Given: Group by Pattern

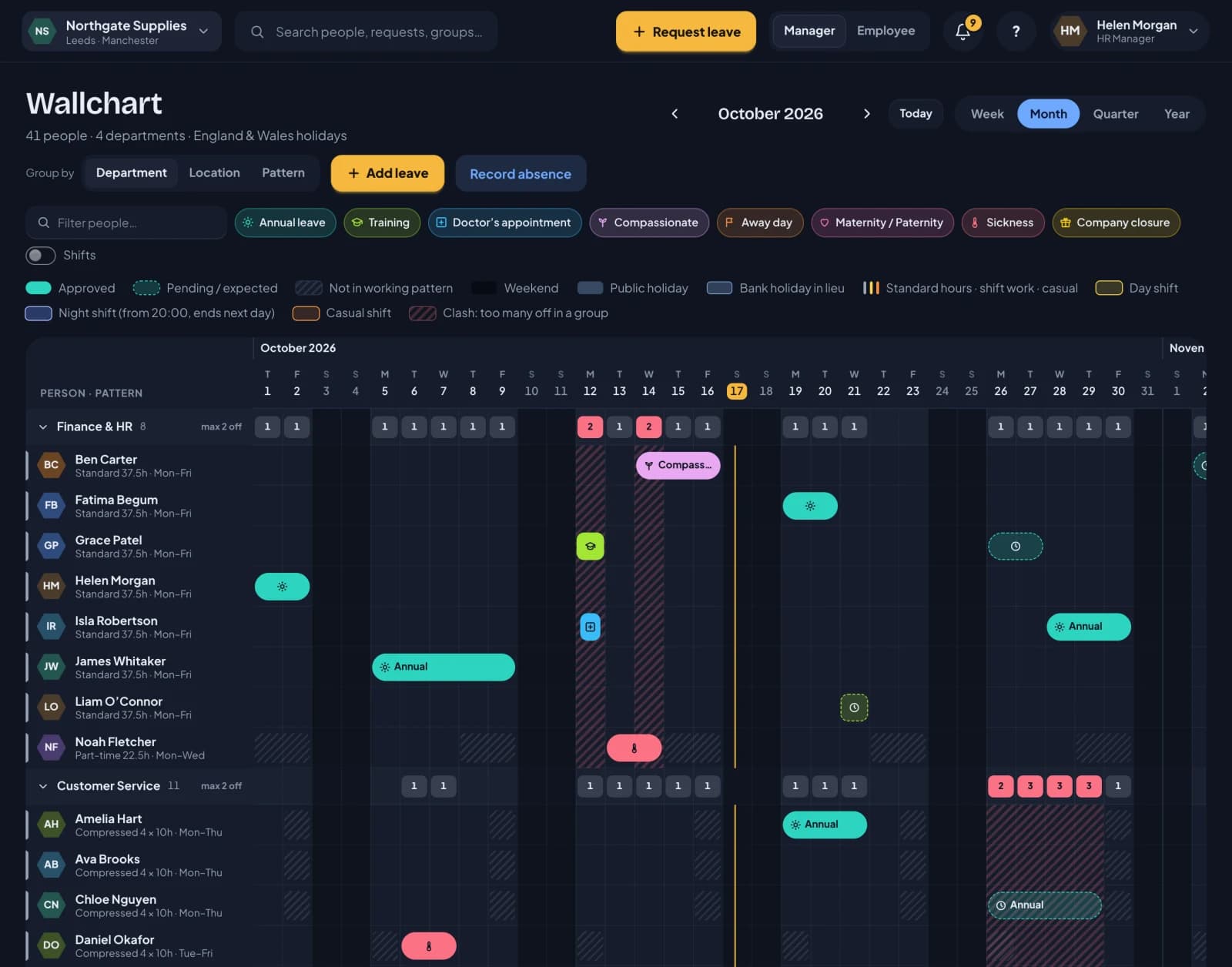Looking at the screenshot, I should [x=283, y=173].
